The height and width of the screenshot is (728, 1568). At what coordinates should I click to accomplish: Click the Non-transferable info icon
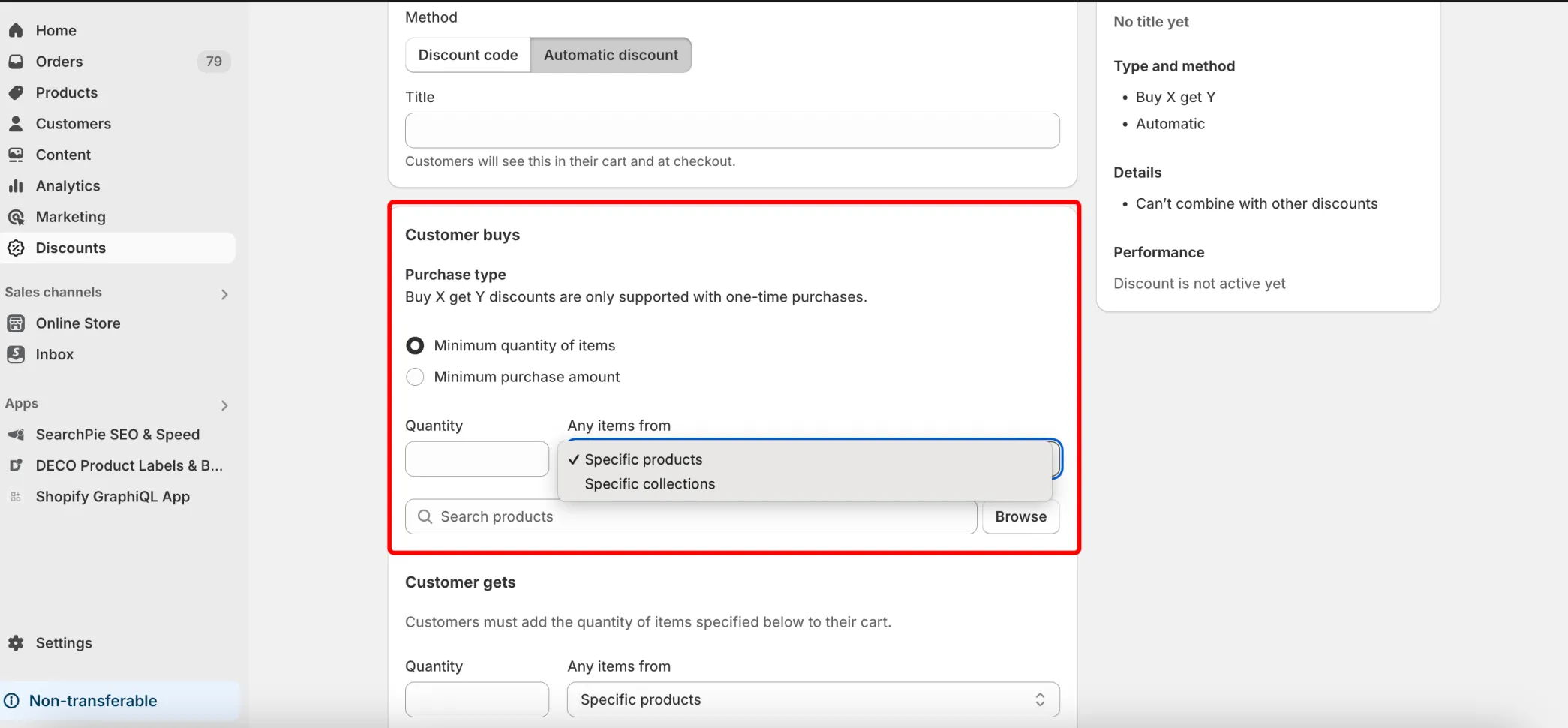click(12, 701)
